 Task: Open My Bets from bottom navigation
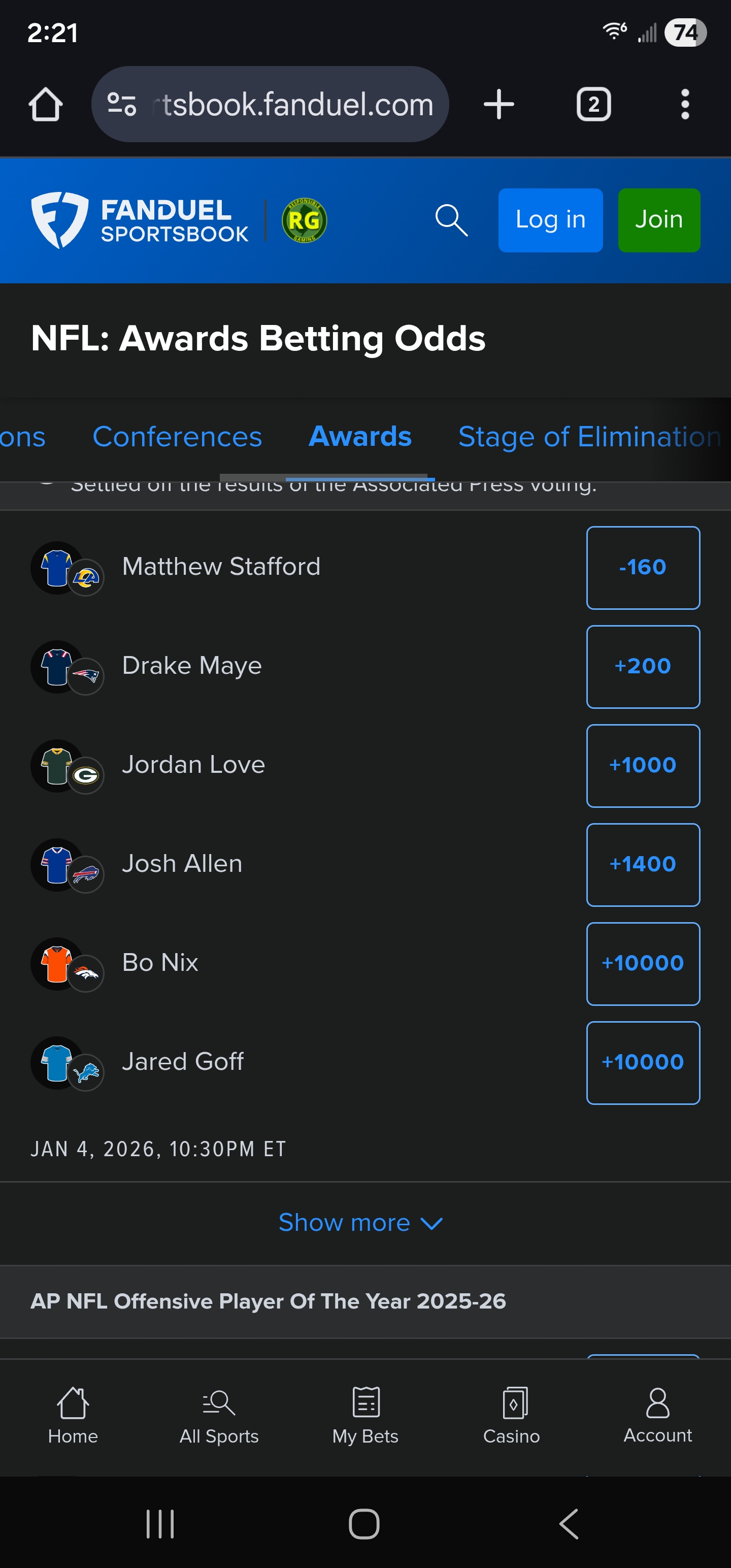pos(365,1416)
